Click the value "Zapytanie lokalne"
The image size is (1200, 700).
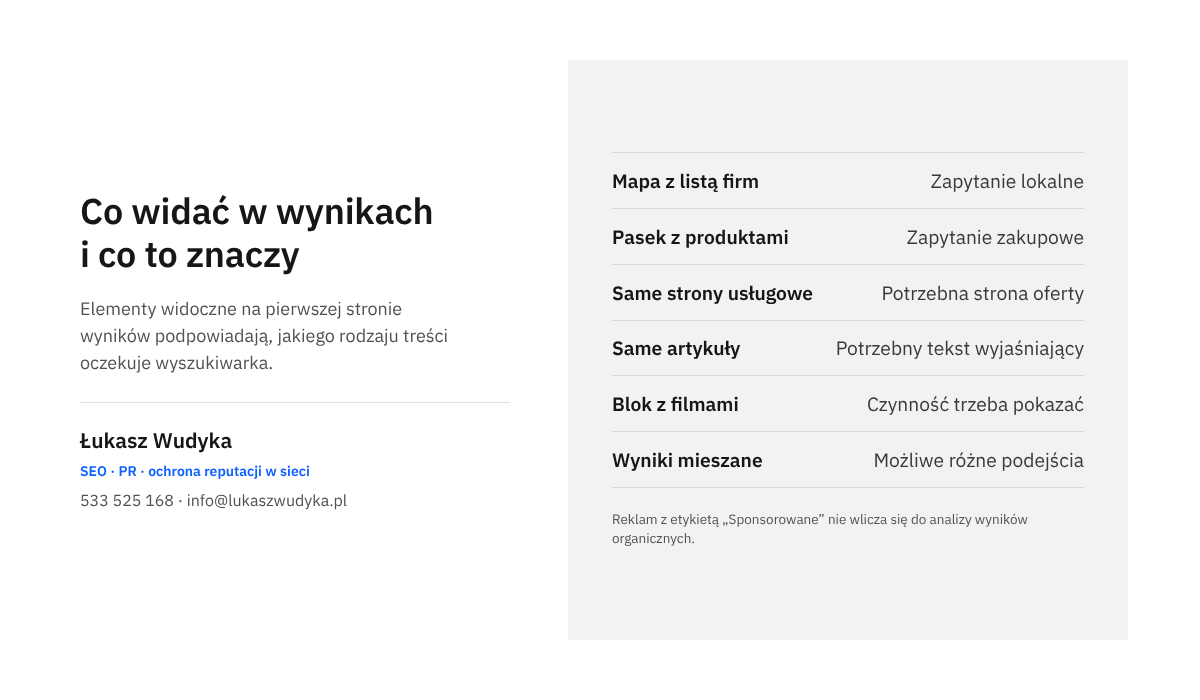(1007, 182)
